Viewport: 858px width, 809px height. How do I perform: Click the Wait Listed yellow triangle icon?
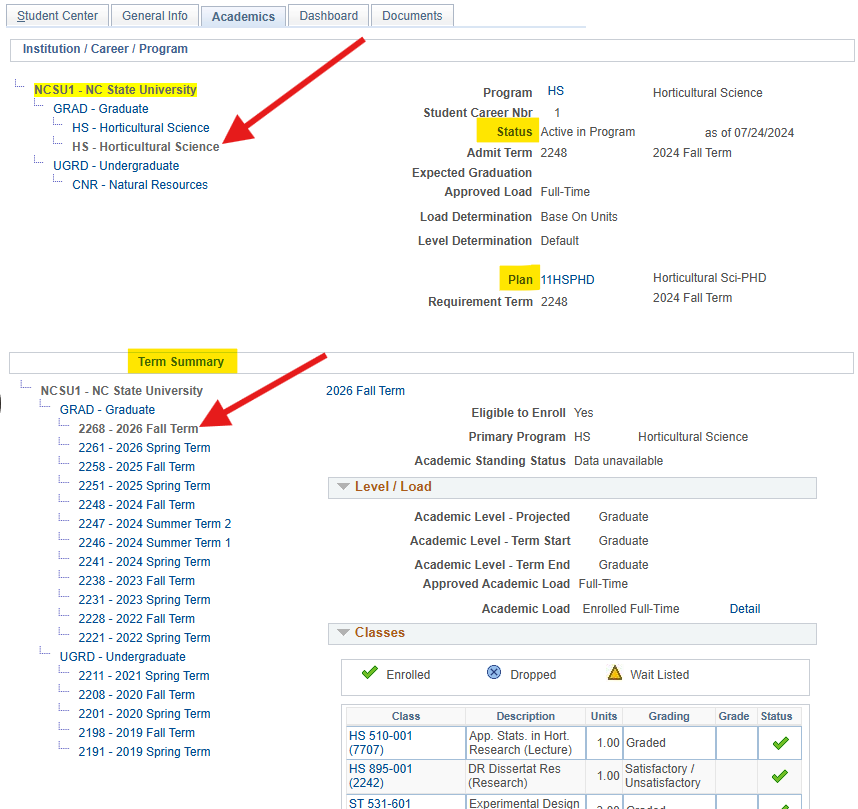pos(615,673)
